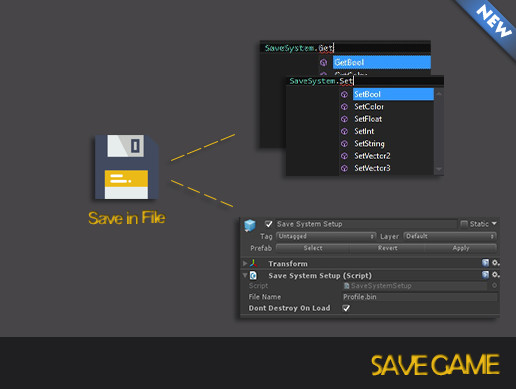
Task: Click method icon beside SetVector3
Action: tap(344, 168)
